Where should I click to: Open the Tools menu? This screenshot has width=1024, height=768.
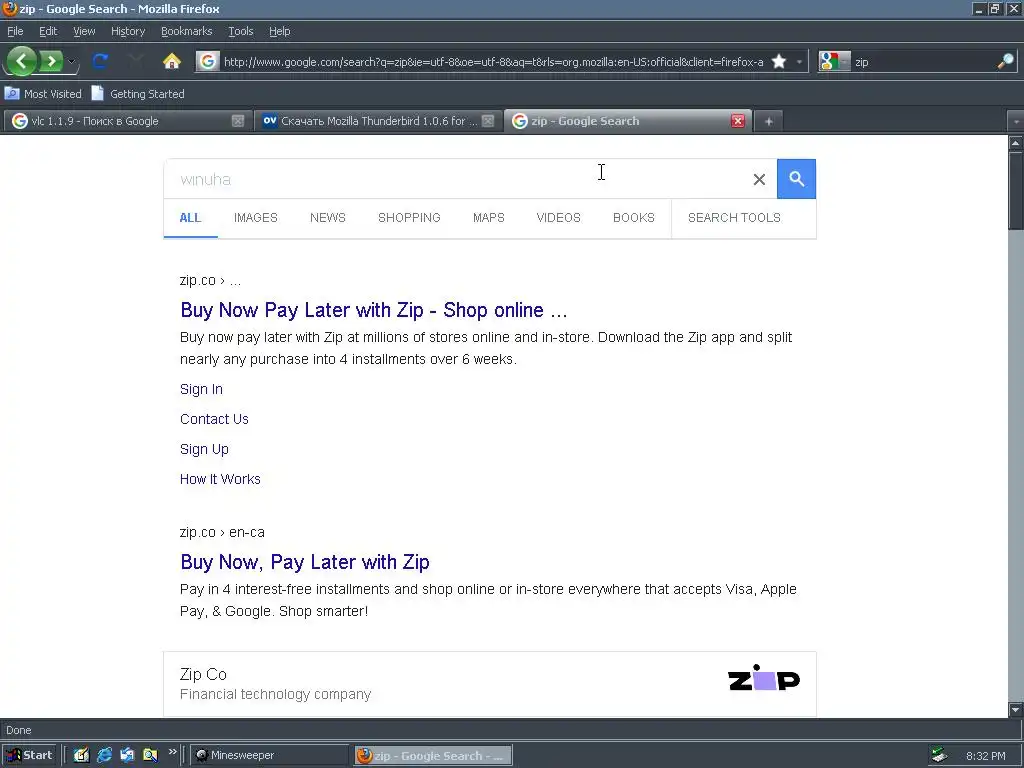point(240,31)
